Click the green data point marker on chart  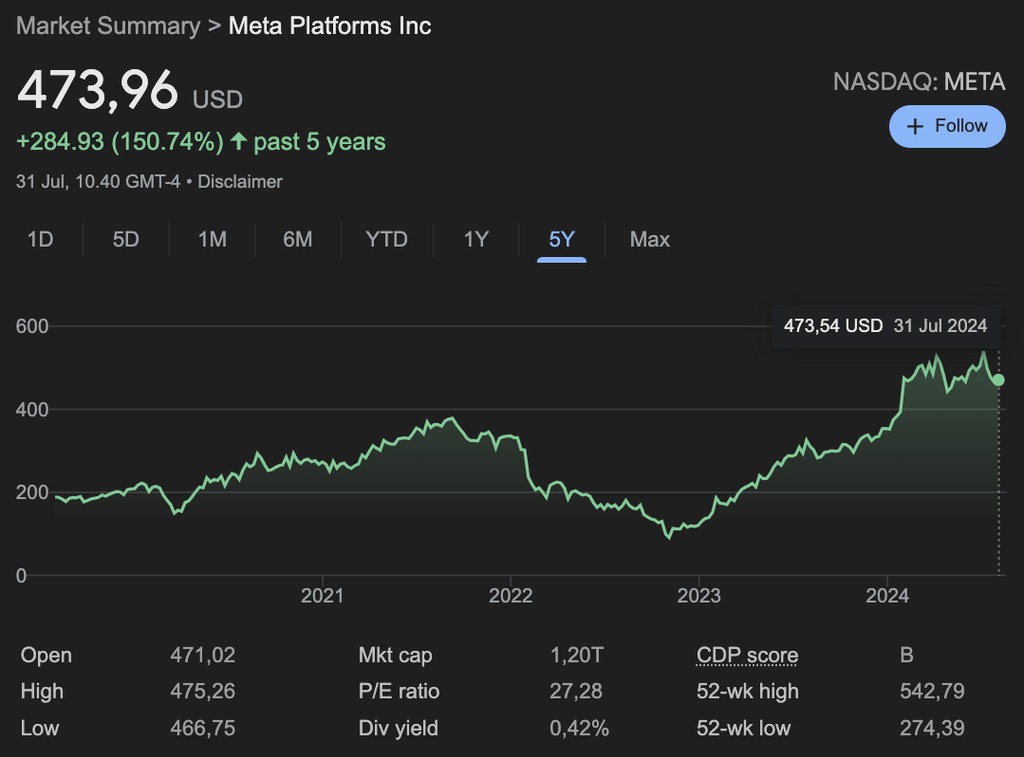(998, 380)
